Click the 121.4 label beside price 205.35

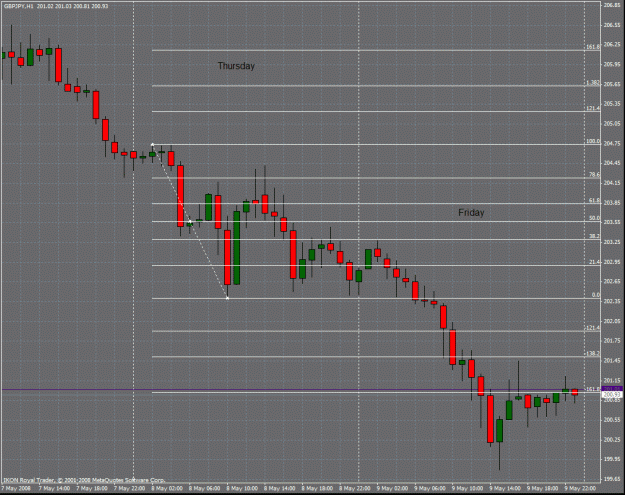[593, 108]
